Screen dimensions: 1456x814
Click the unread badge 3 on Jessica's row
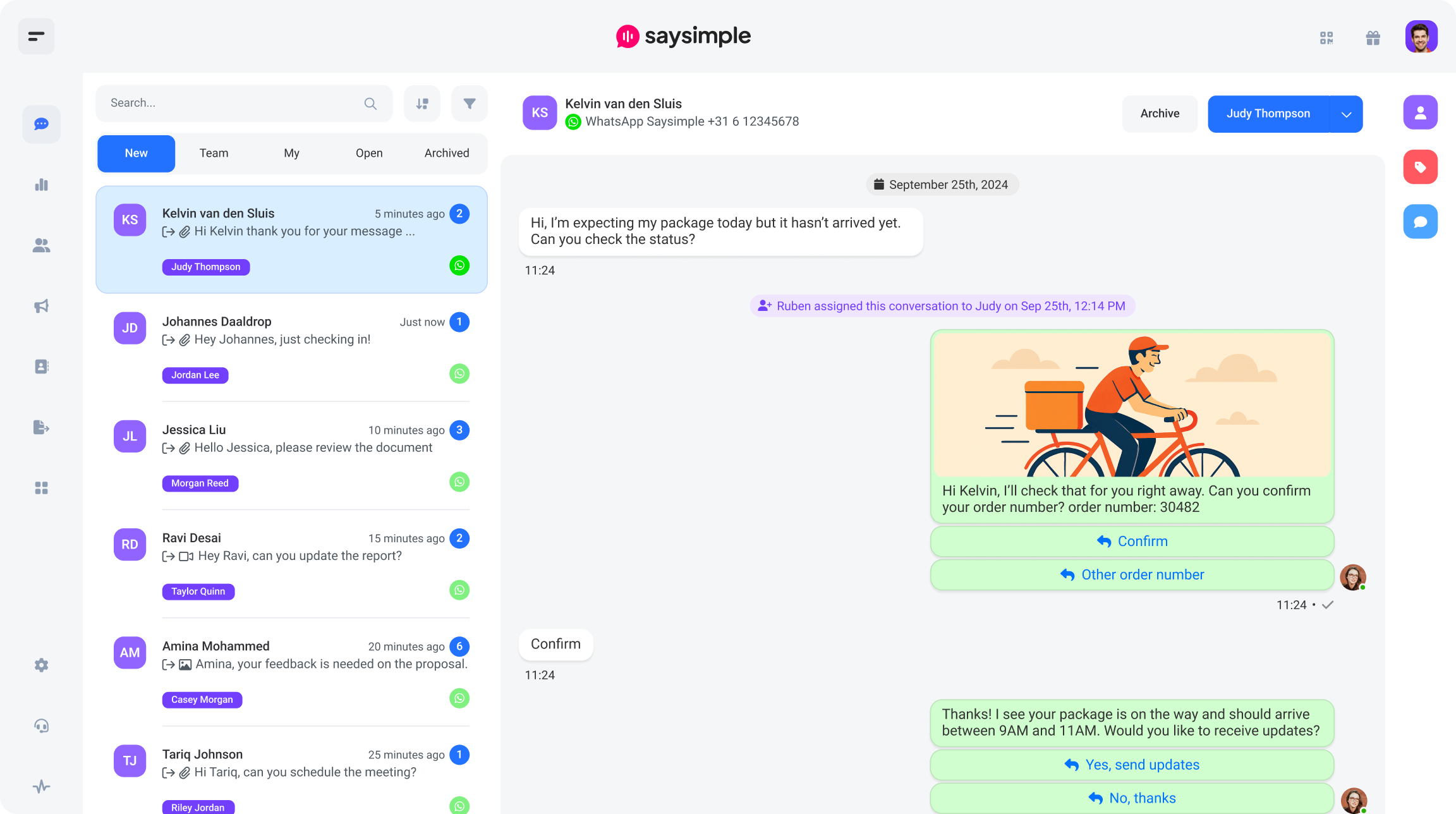point(459,430)
